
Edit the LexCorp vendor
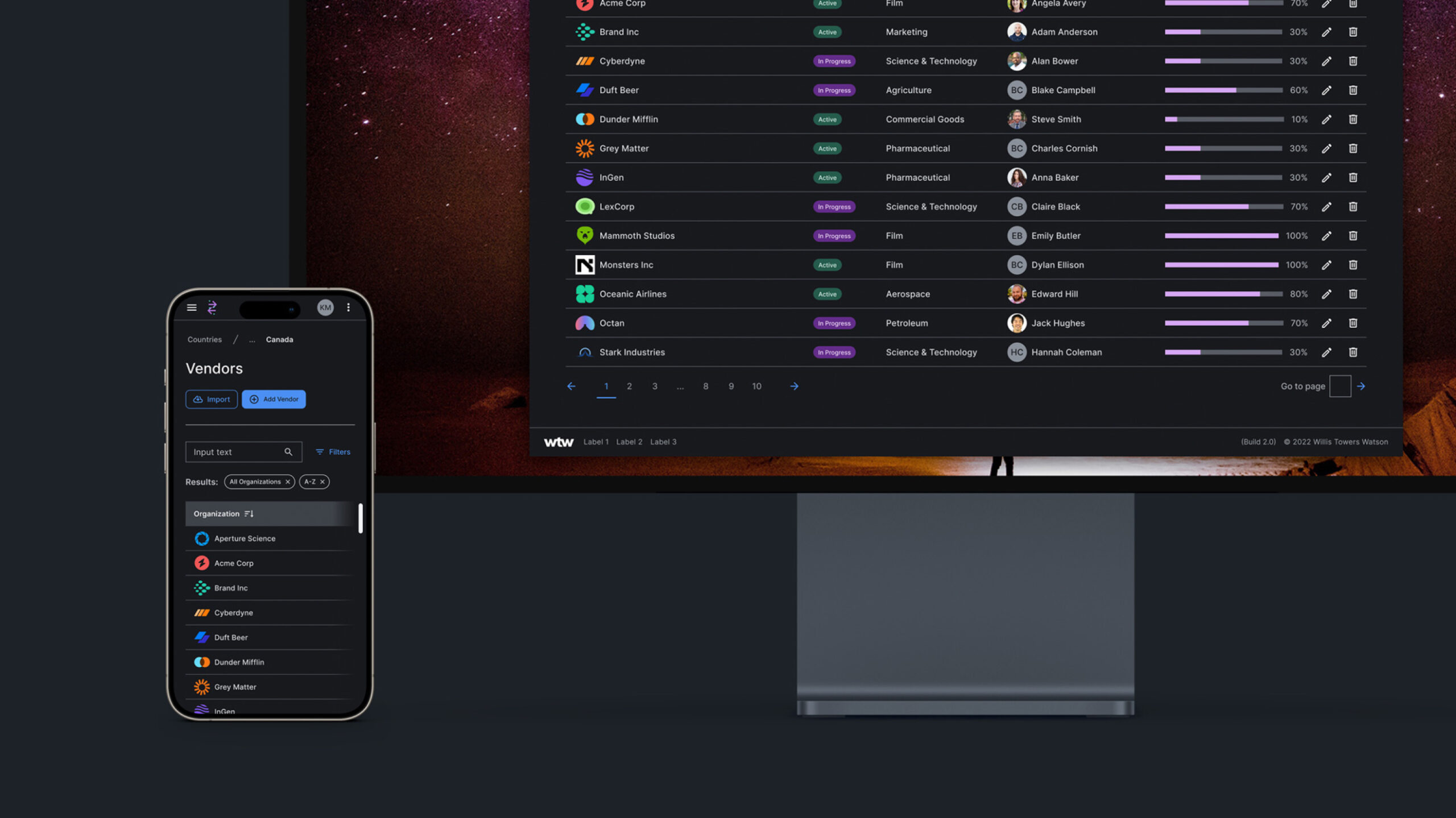[1326, 206]
